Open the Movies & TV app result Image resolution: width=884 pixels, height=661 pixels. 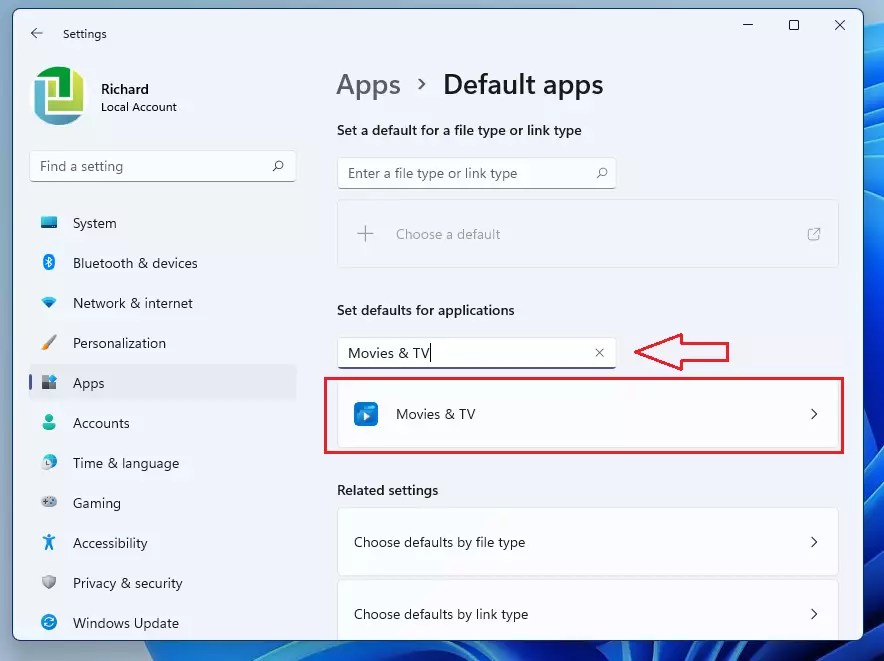click(587, 415)
